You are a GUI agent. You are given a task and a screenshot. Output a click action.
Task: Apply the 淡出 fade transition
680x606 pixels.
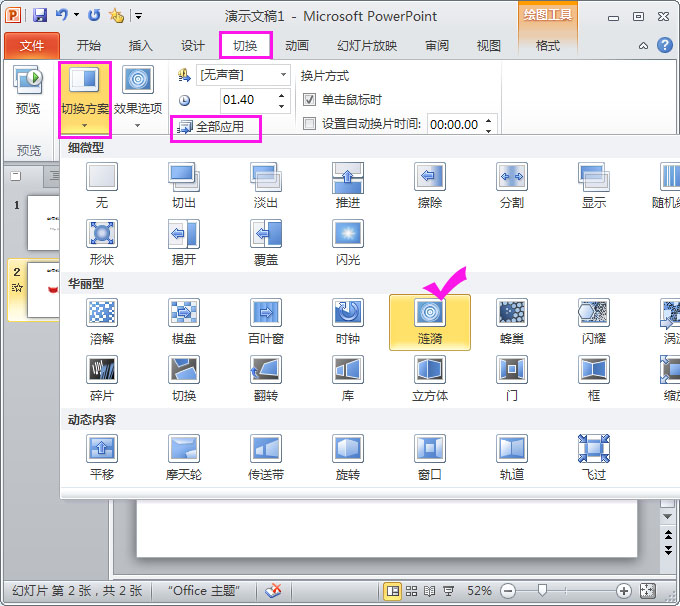[265, 185]
